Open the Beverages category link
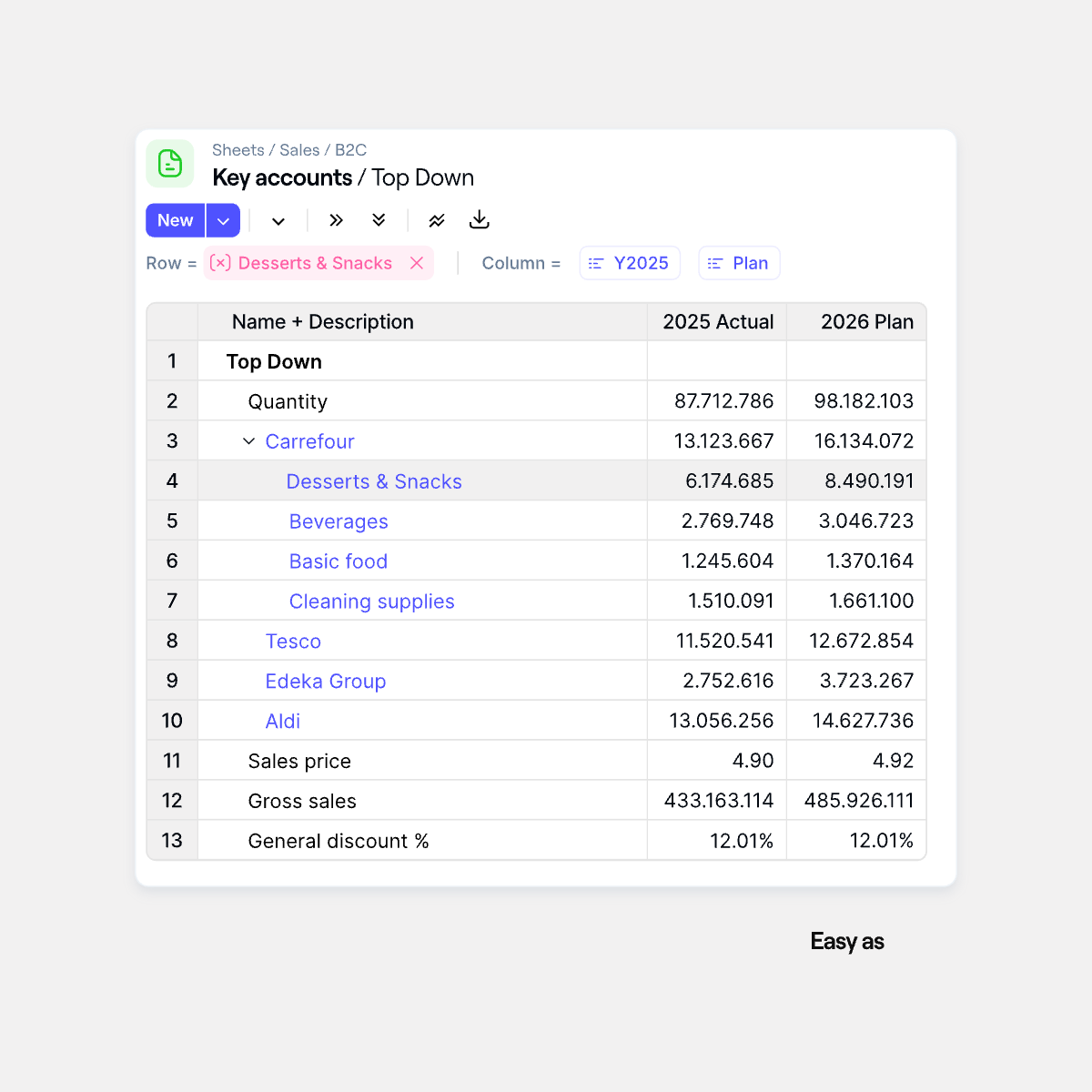1092x1092 pixels. tap(339, 521)
